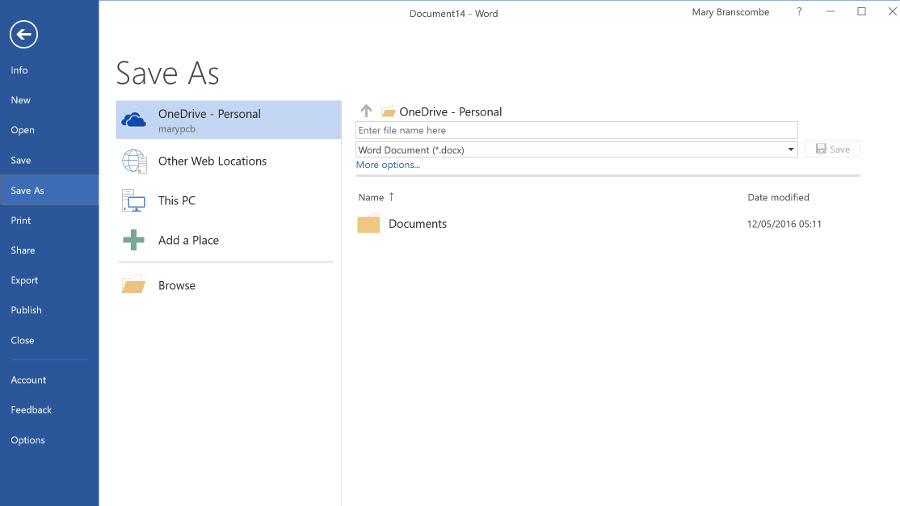Open the Feedback page

pos(49,410)
